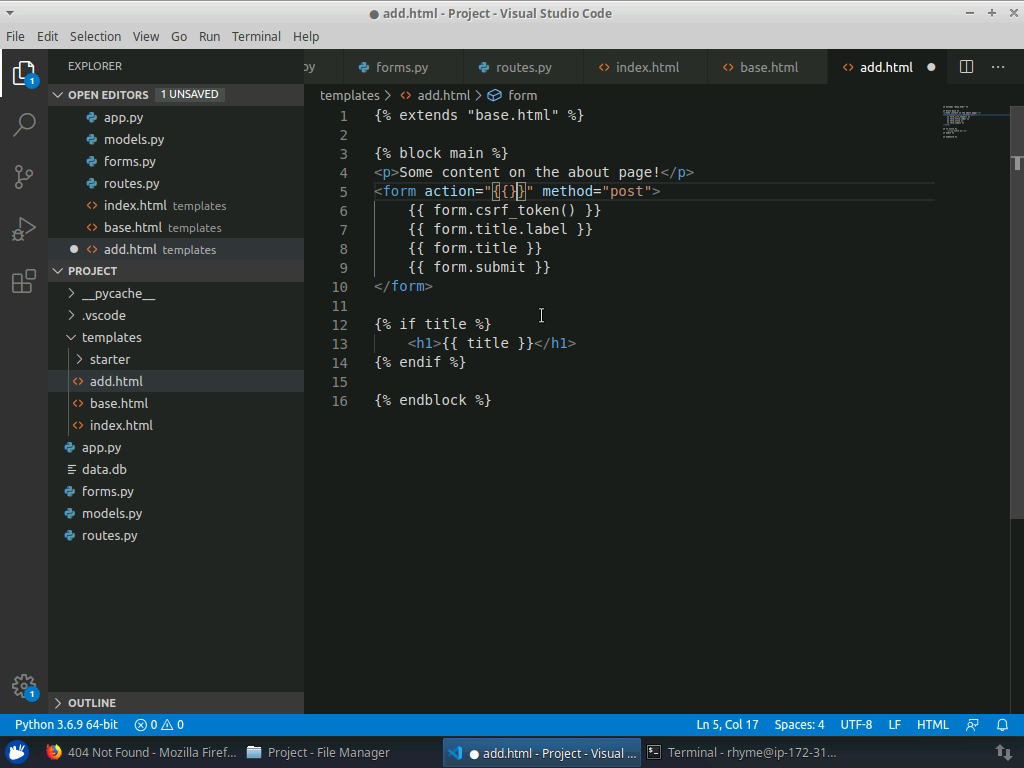The width and height of the screenshot is (1024, 768).
Task: Open the Help menu
Action: point(306,37)
